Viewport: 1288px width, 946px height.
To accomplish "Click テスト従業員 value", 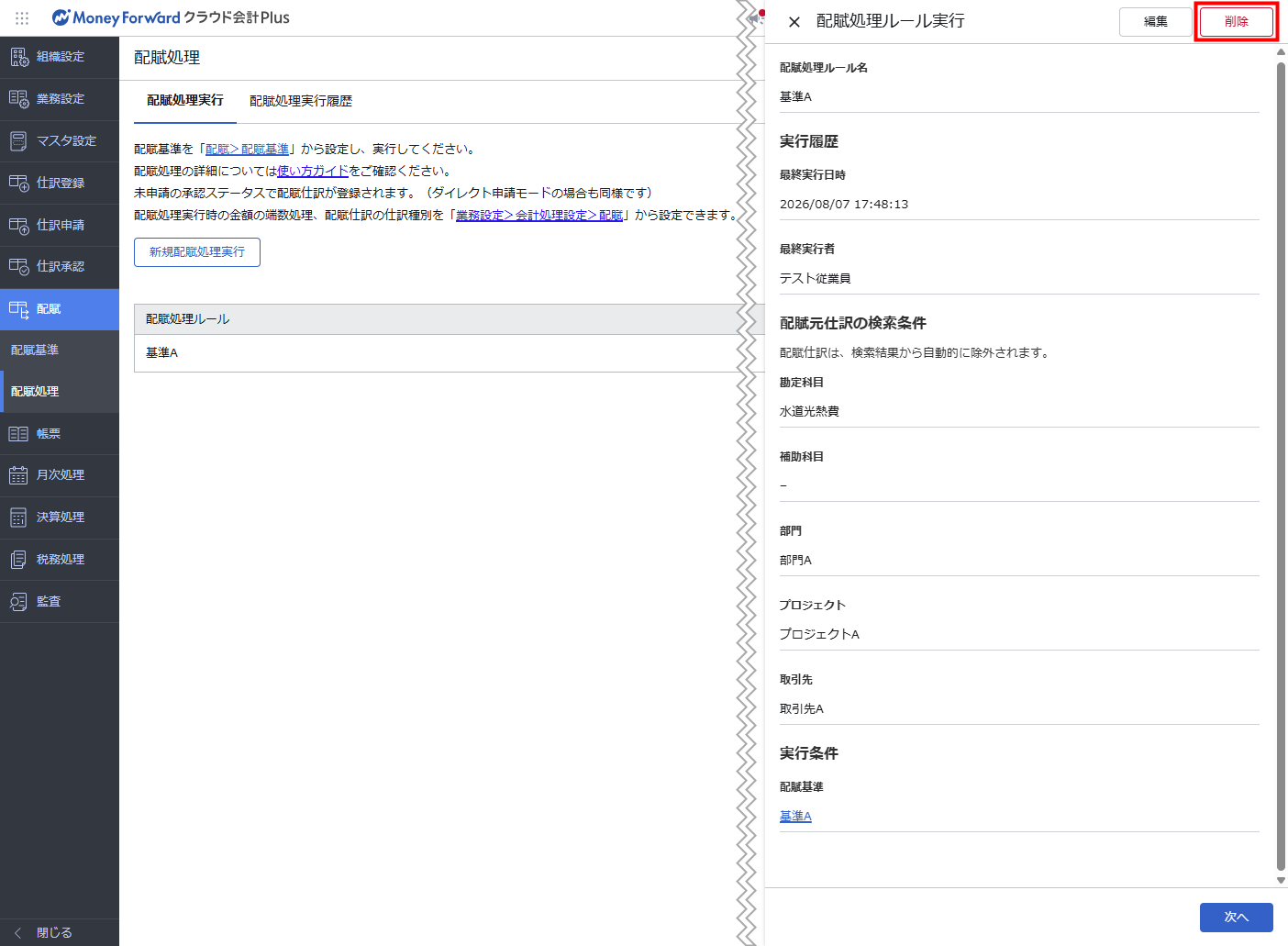I will click(x=816, y=279).
